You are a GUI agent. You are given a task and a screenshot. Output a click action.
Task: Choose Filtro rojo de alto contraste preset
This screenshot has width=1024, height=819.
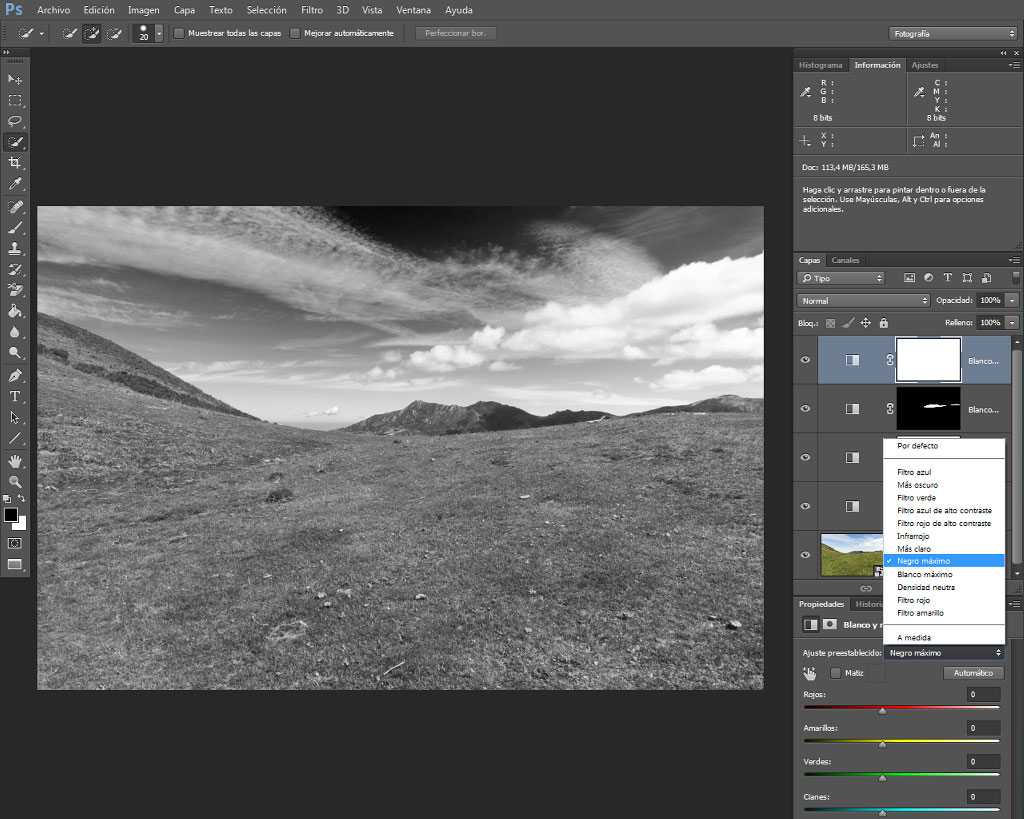coord(944,523)
